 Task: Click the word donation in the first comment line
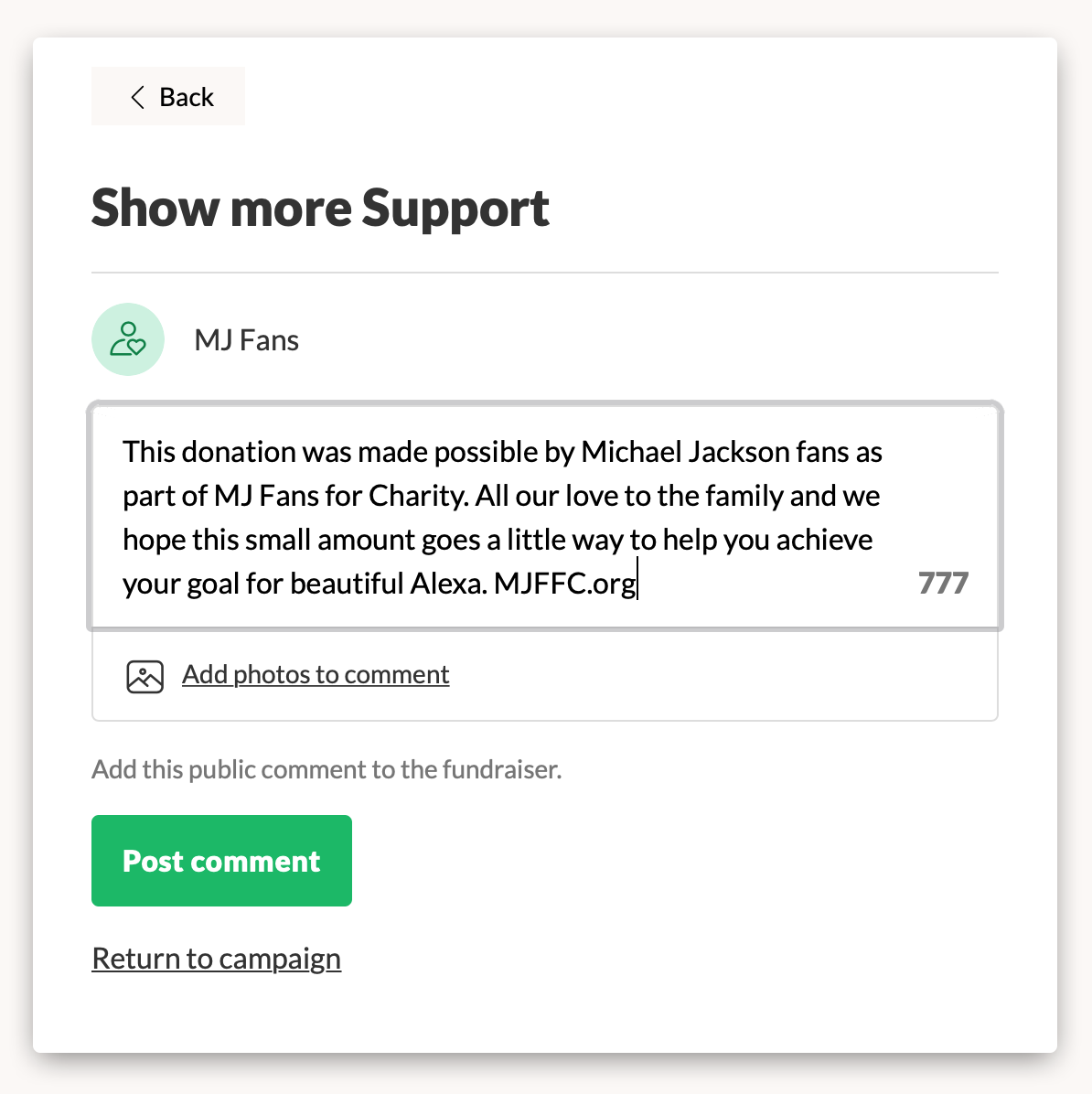coord(238,452)
